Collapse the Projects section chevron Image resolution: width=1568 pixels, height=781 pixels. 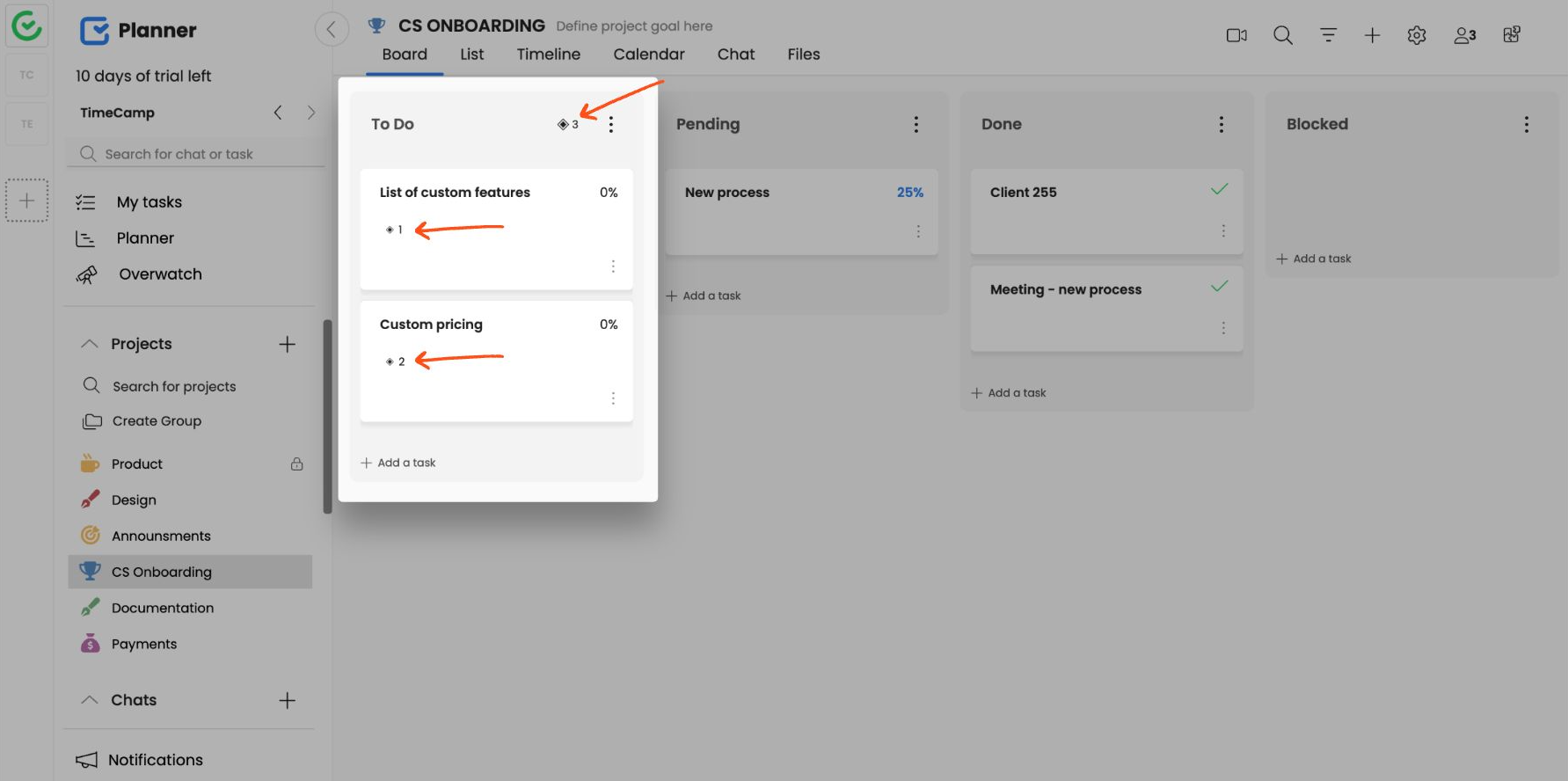90,344
